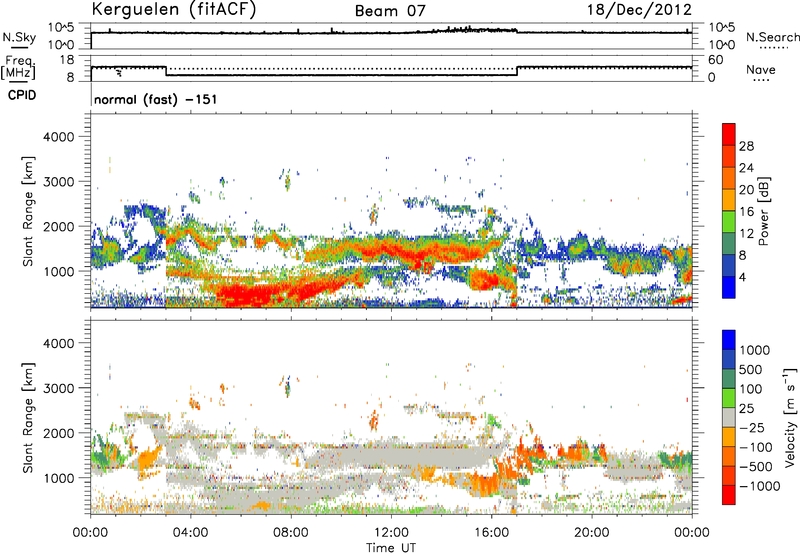Screen dimensions: 800x554
Task: Click the '20:00' time axis label
Action: pos(591,533)
